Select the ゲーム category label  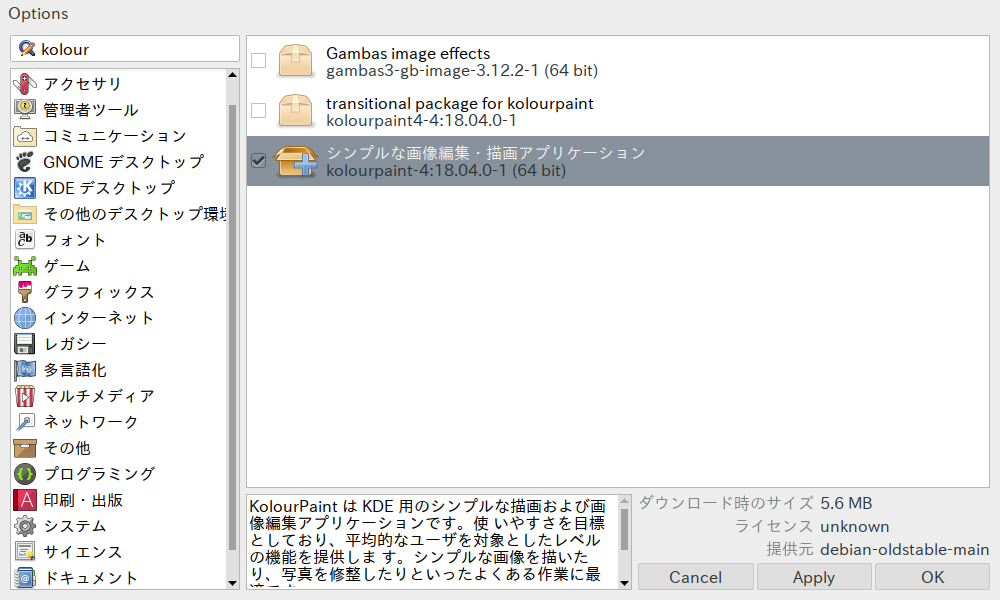(67, 266)
